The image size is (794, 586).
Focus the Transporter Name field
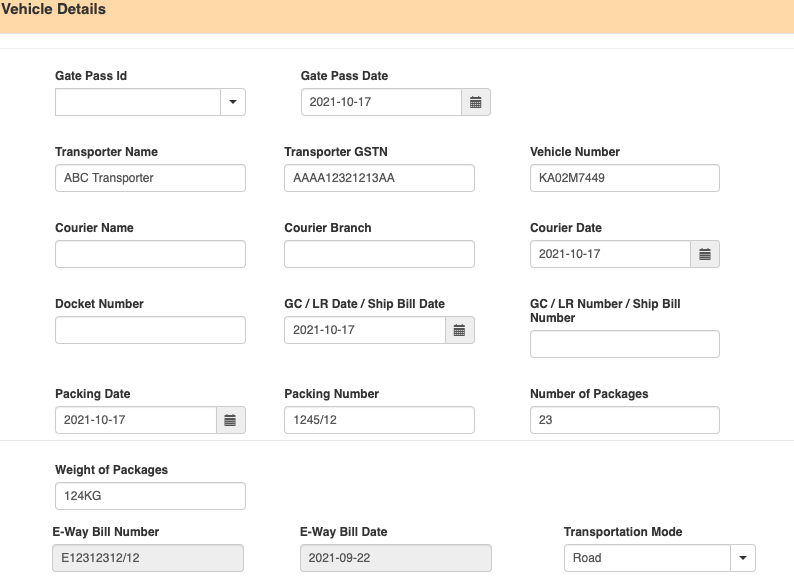[150, 178]
